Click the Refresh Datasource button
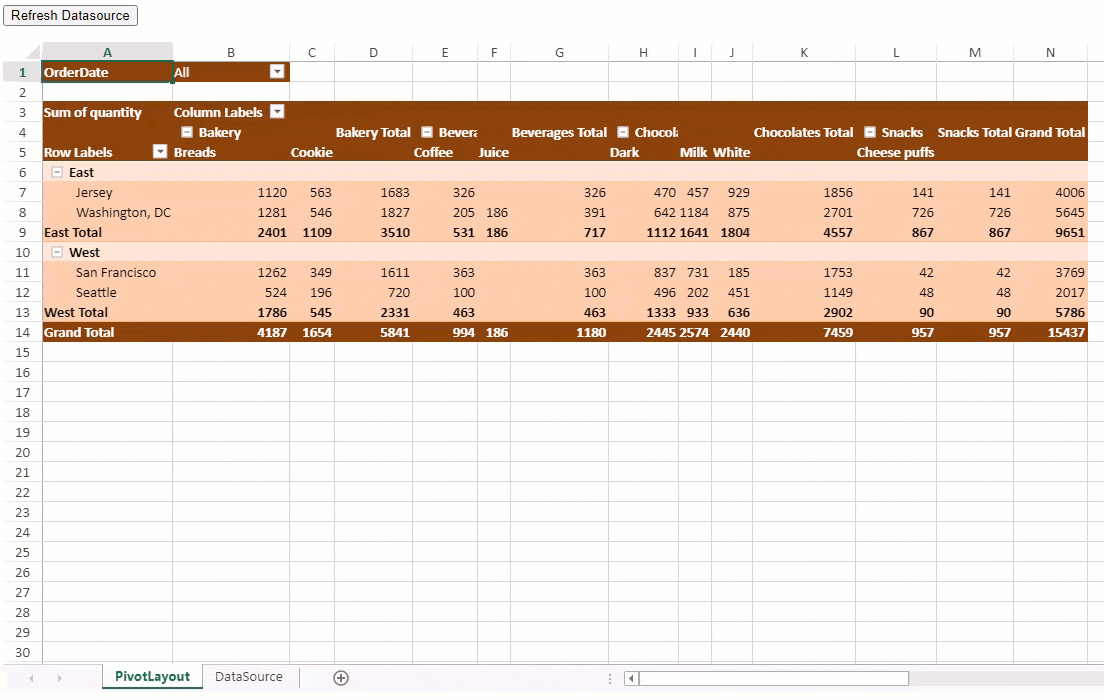This screenshot has height=700, width=1104. click(70, 15)
